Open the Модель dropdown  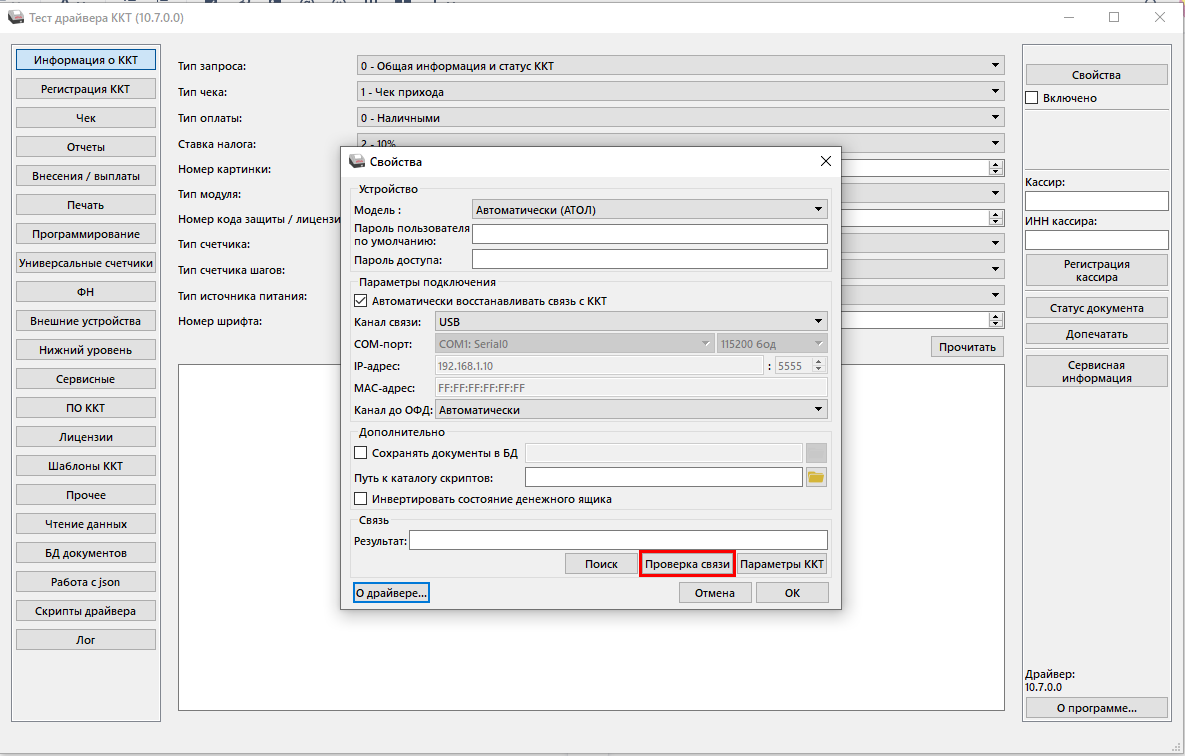[x=649, y=209]
